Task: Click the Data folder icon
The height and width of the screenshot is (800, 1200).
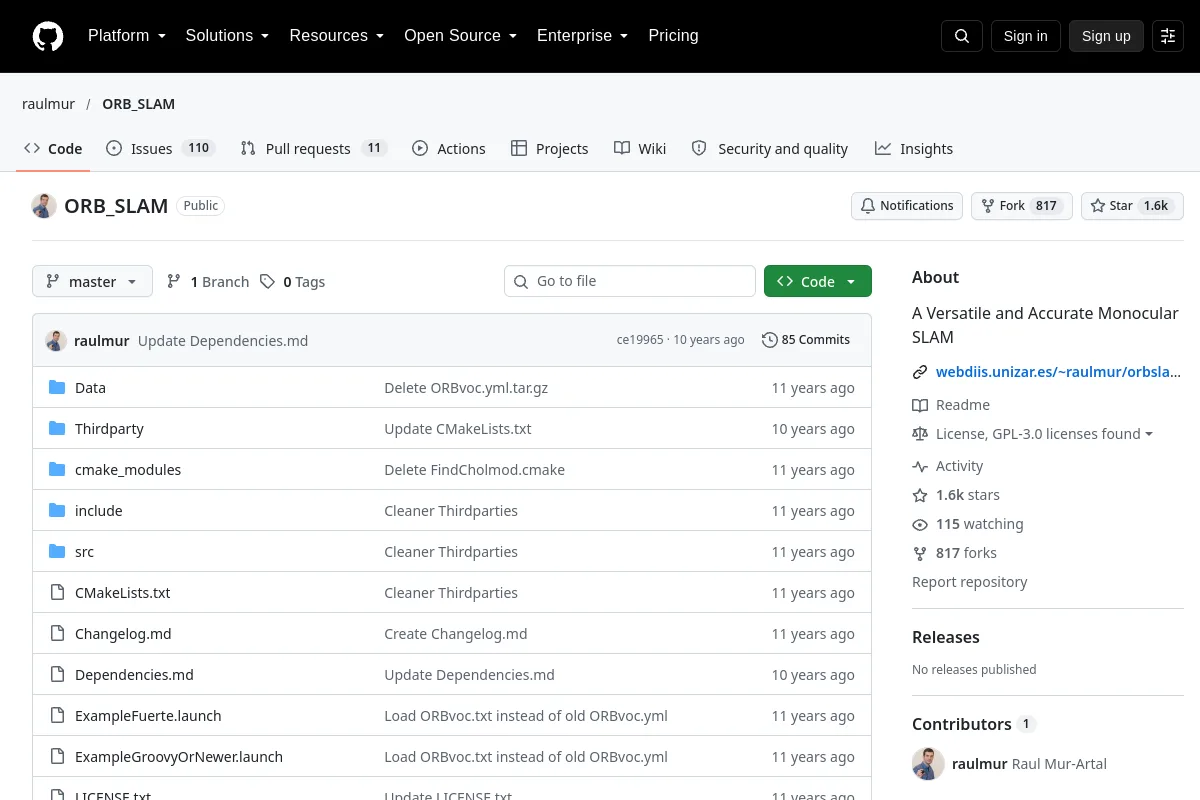Action: (x=57, y=388)
